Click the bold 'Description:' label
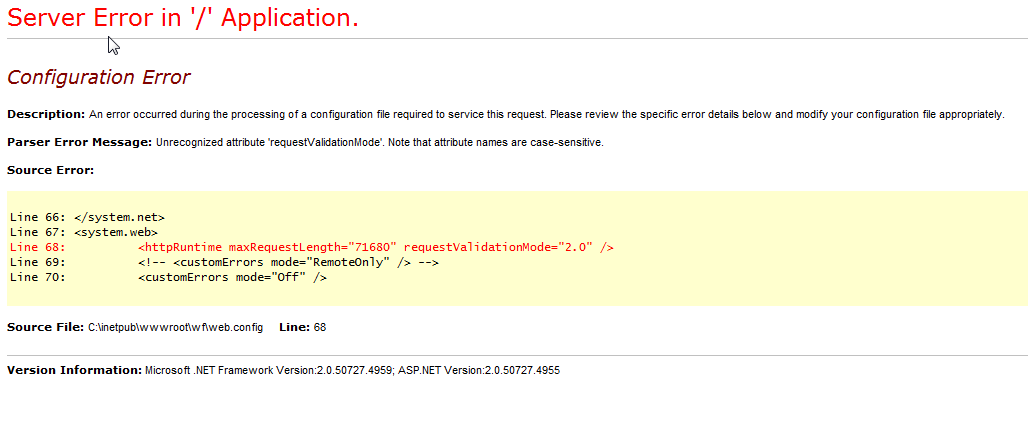 click(x=46, y=114)
